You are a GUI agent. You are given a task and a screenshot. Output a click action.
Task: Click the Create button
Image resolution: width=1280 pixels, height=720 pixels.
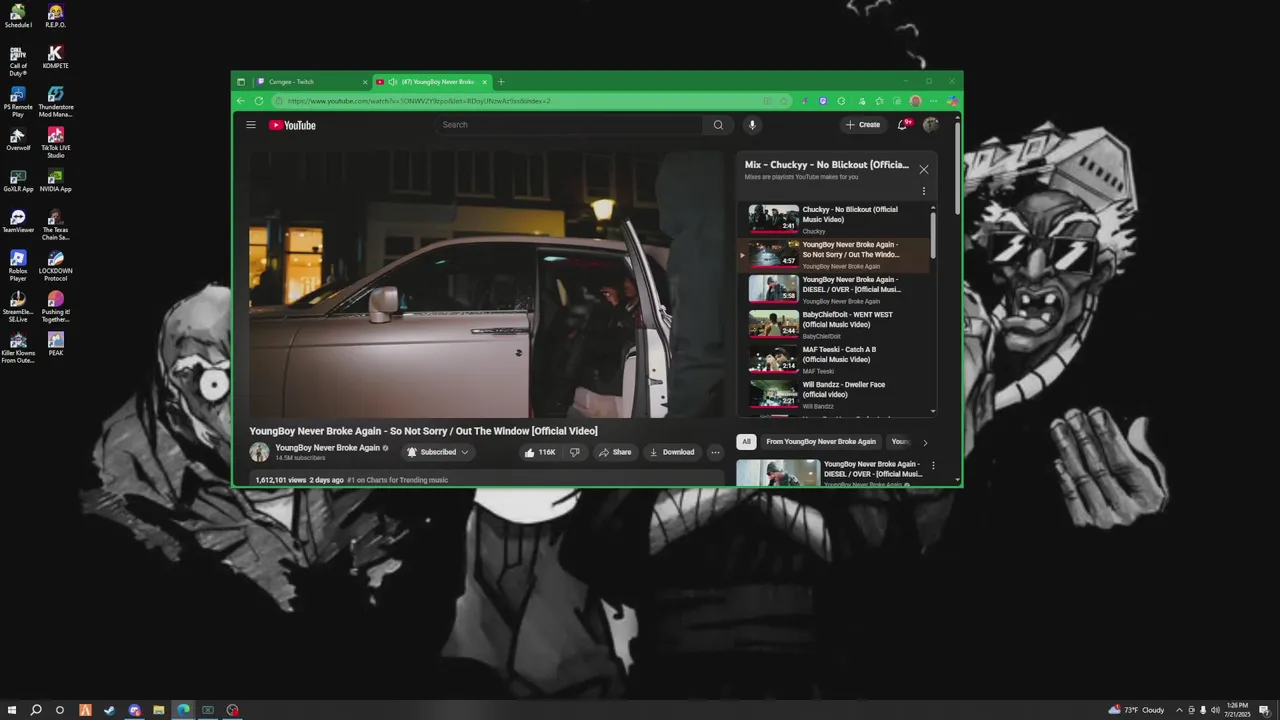coord(863,125)
